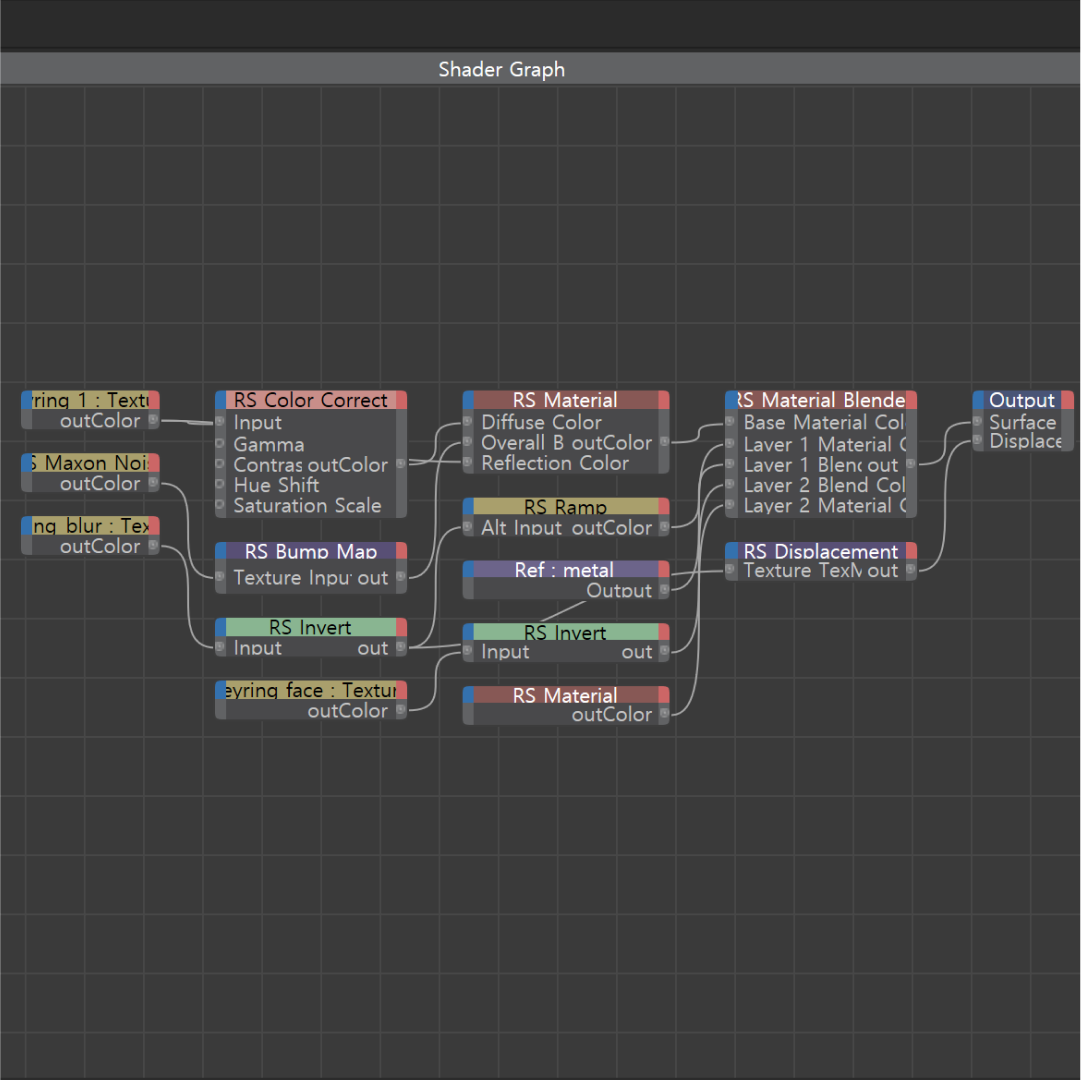Click the outColor port of the ring 1 Texture node

153,420
